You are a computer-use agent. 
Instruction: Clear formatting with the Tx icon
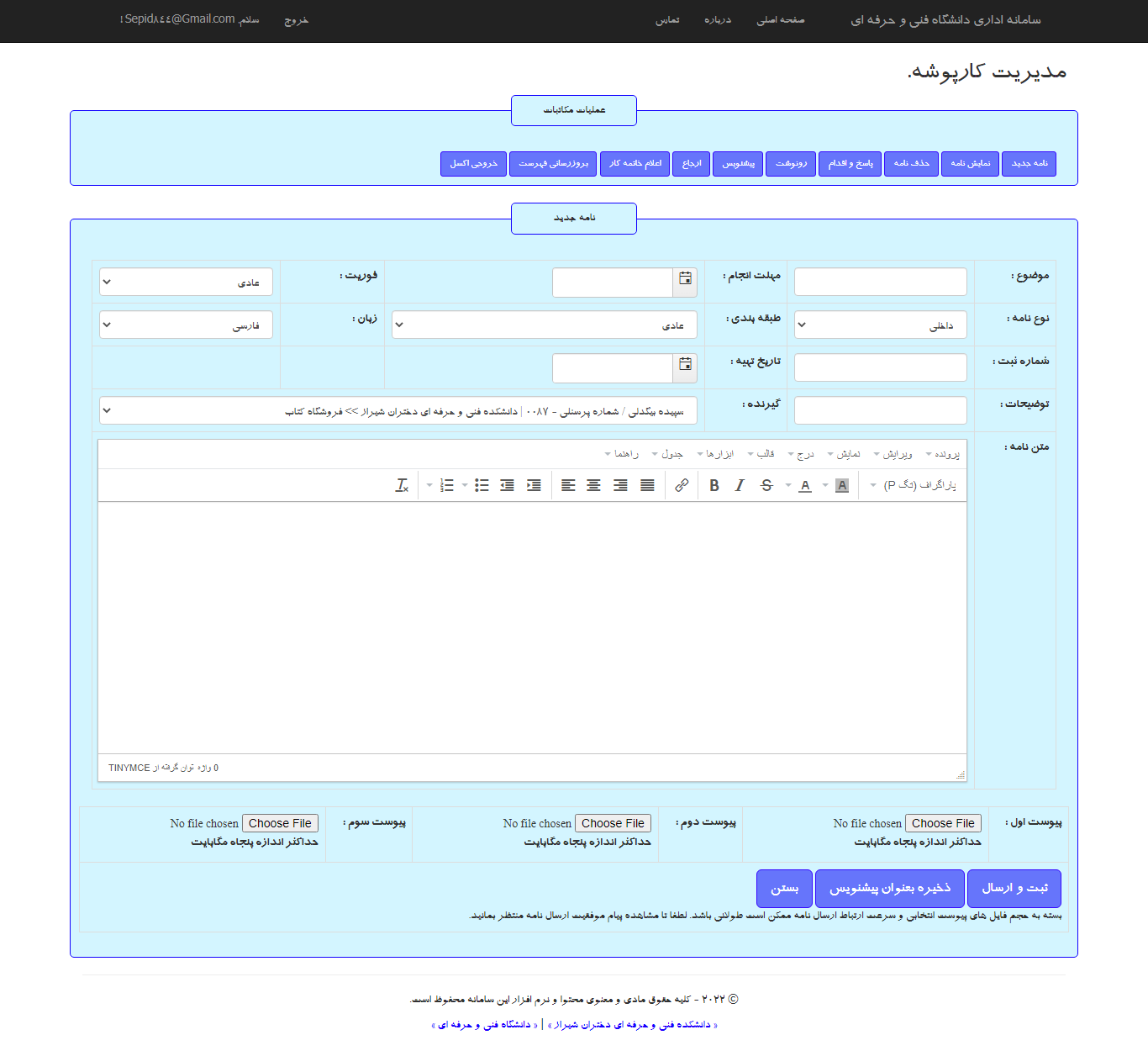click(402, 485)
